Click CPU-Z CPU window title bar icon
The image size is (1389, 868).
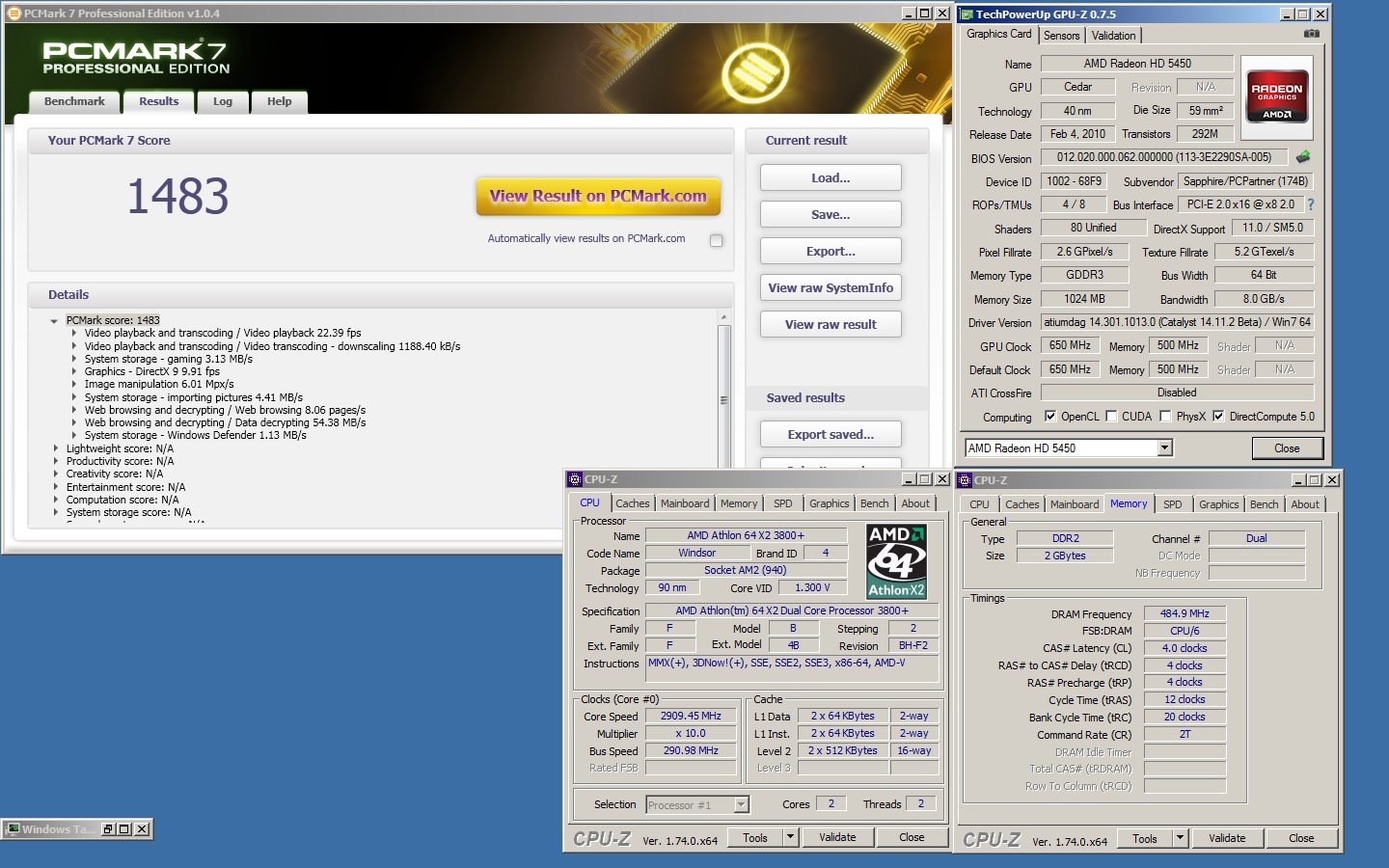pyautogui.click(x=575, y=479)
